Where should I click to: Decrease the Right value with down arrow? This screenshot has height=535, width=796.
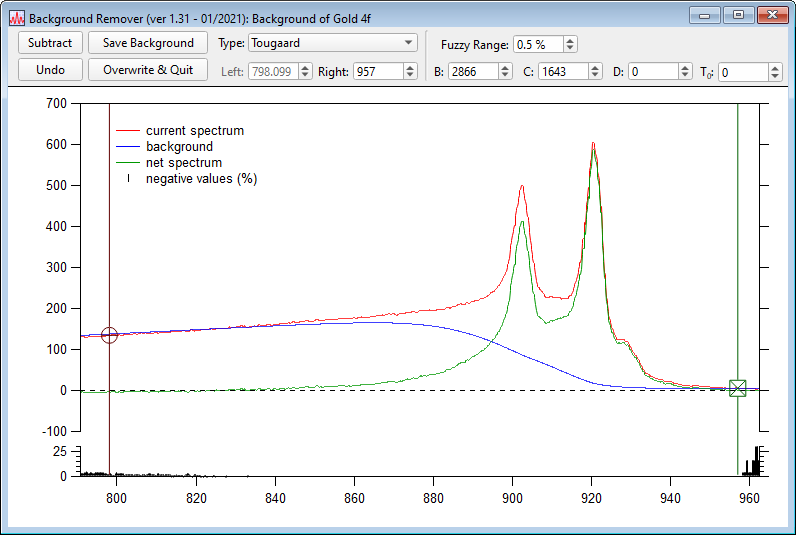point(410,76)
